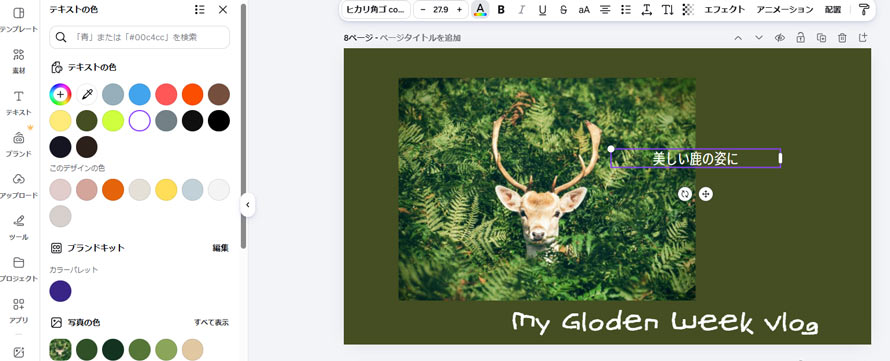890x361 pixels.
Task: Choose the coral red text color swatch
Action: [166, 94]
